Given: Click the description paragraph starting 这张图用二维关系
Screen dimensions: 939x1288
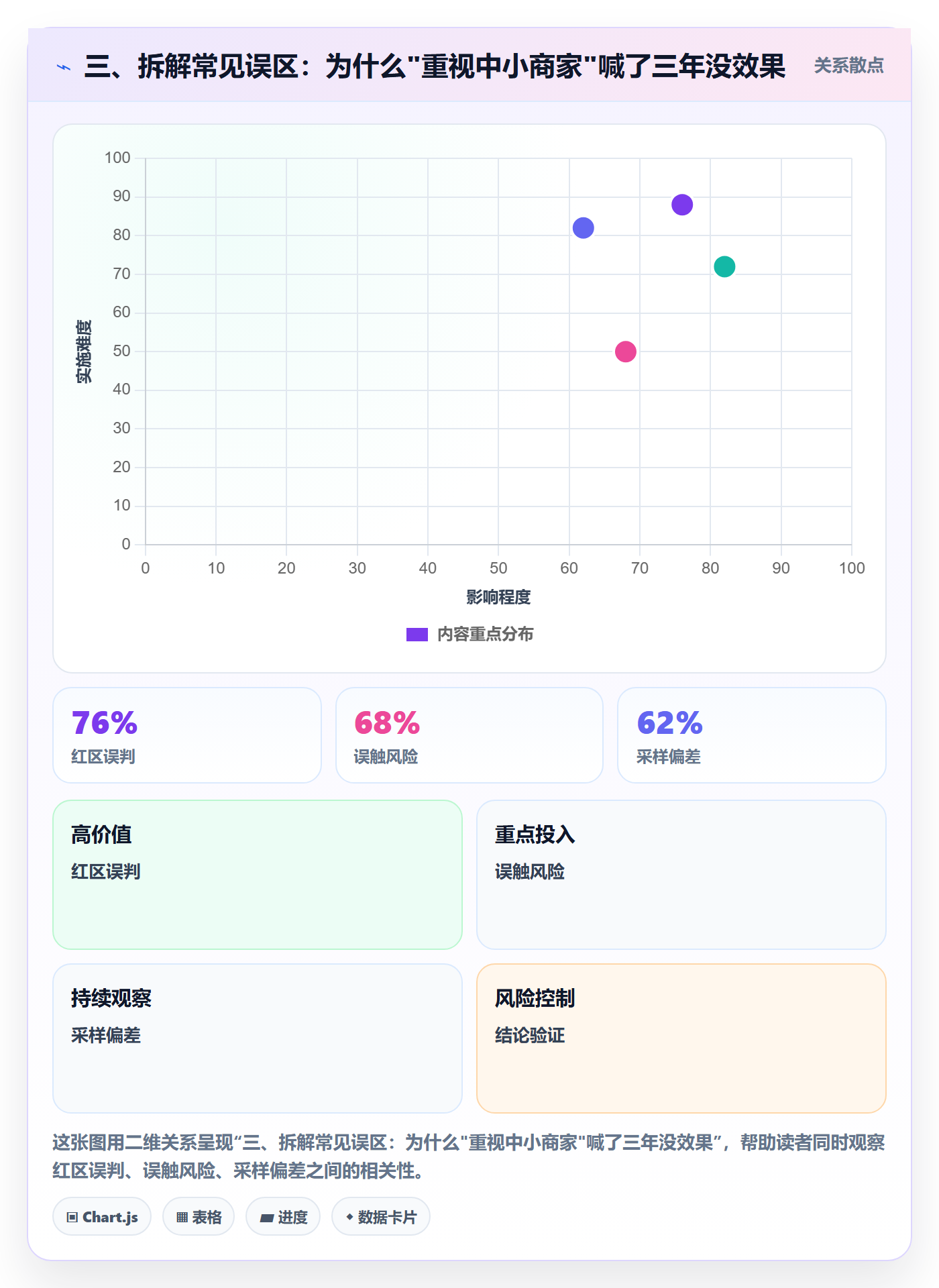Looking at the screenshot, I should click(469, 1157).
